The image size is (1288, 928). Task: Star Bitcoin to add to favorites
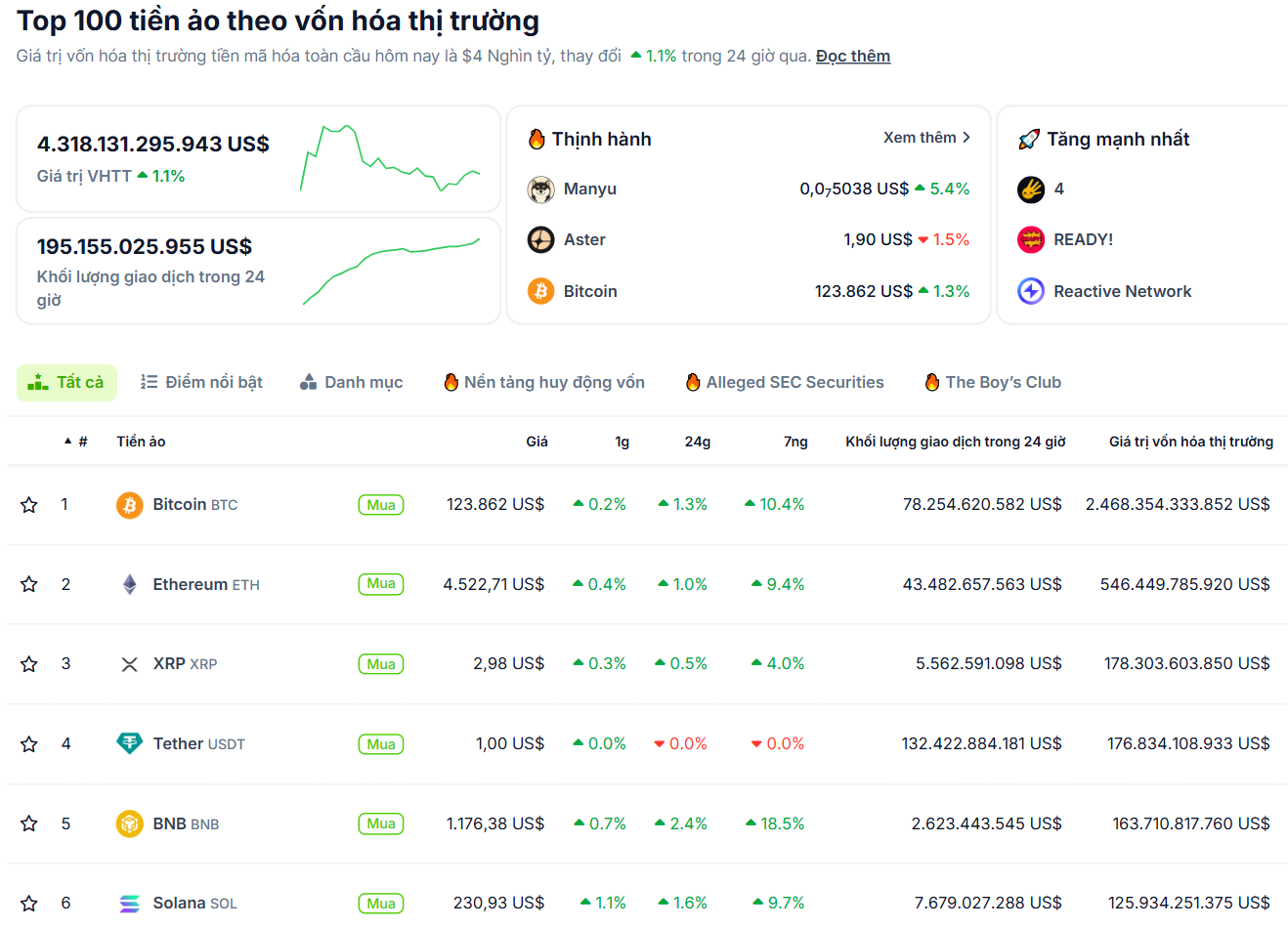(x=28, y=504)
